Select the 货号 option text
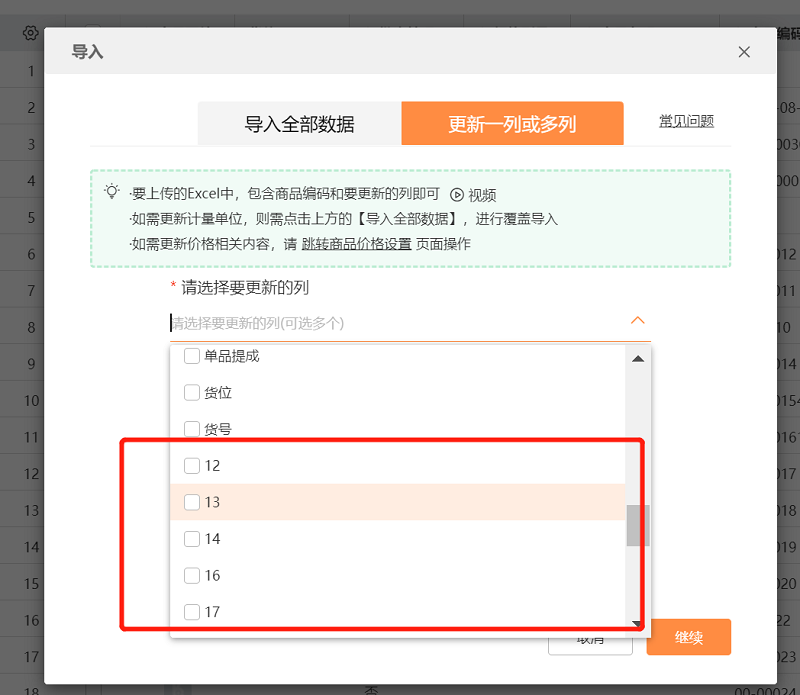This screenshot has height=695, width=800. tap(218, 429)
